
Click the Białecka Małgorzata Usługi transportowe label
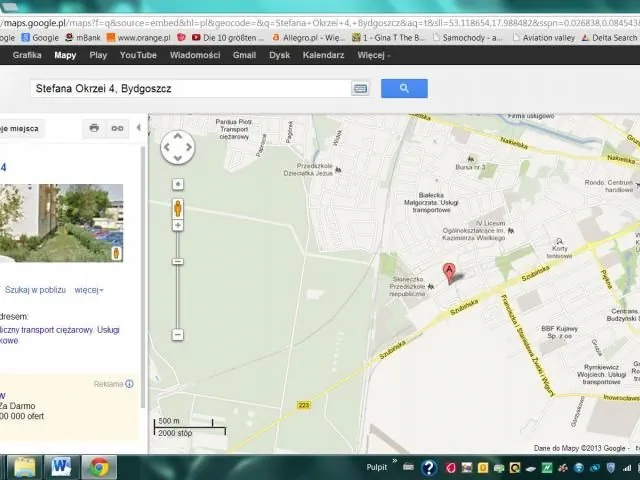pos(431,202)
